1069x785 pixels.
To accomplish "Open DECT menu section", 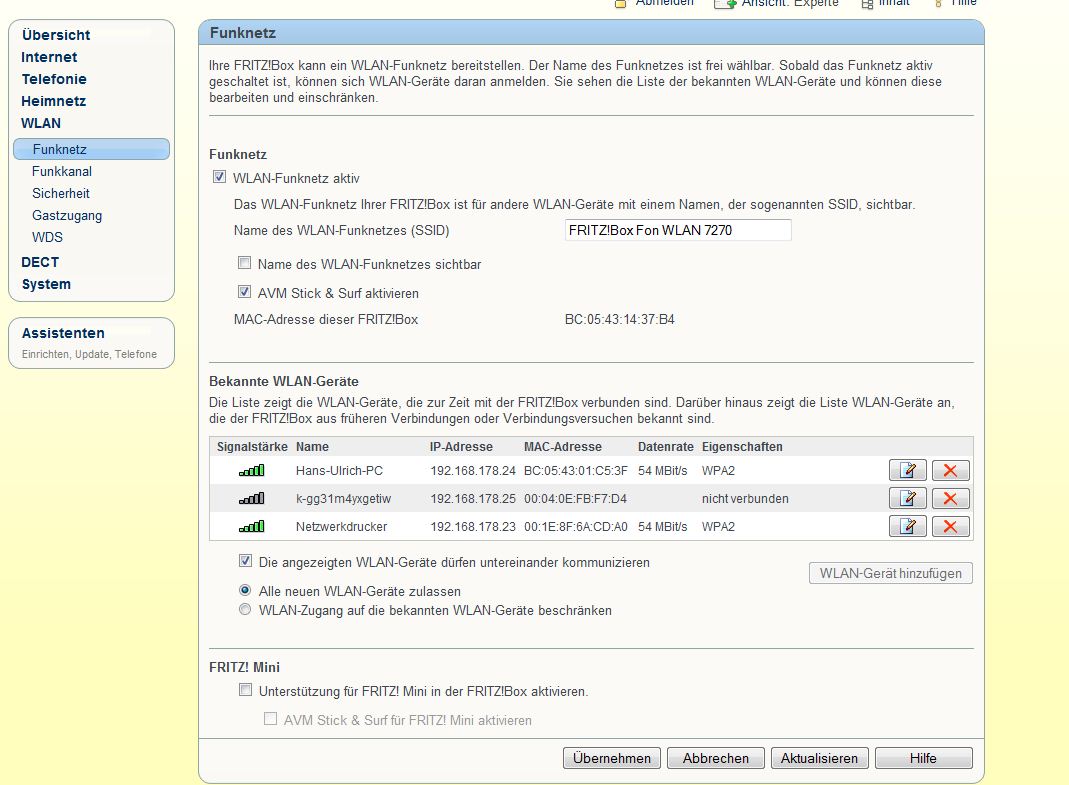I will [x=40, y=262].
